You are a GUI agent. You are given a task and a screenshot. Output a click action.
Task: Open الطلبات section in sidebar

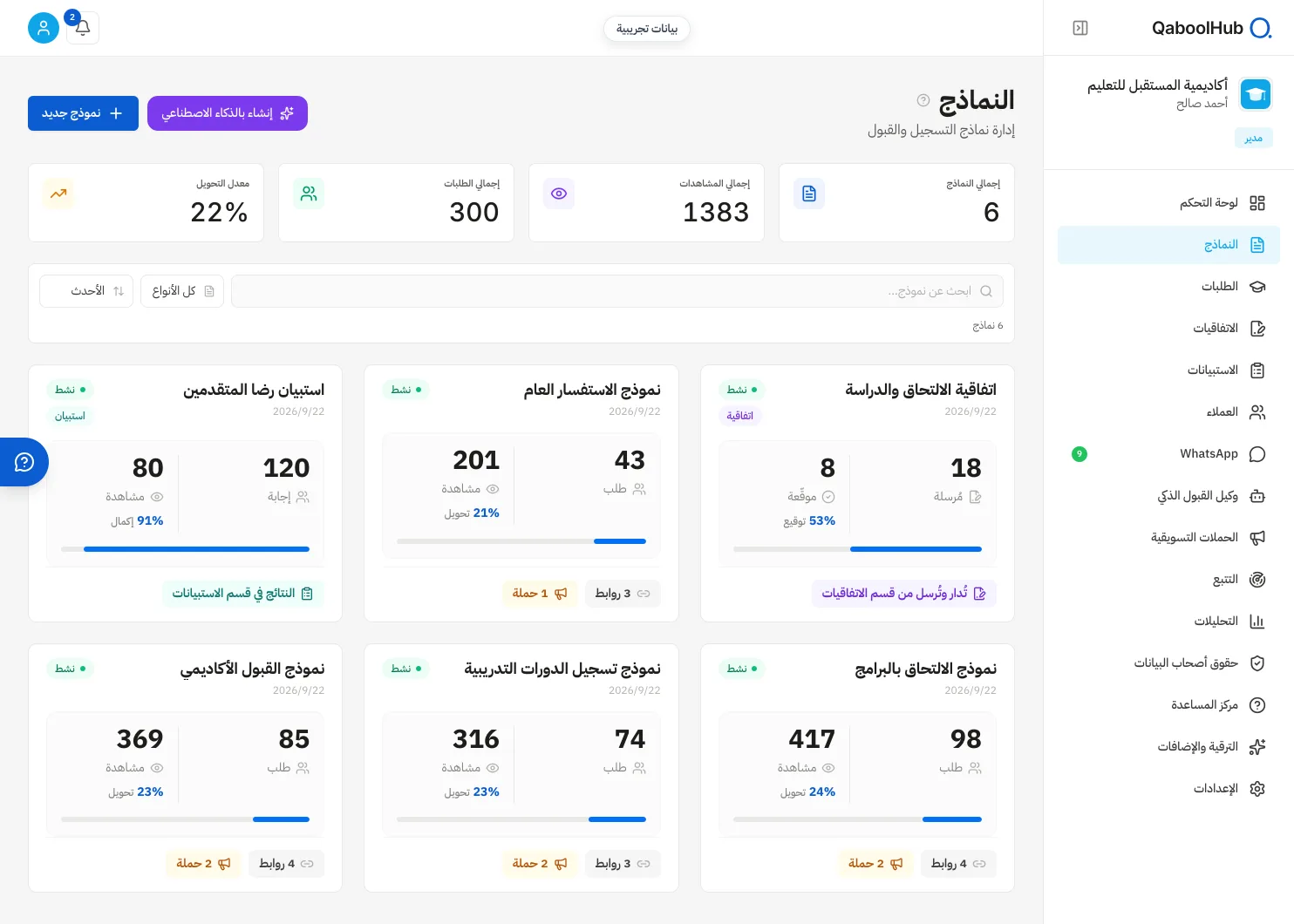(x=1168, y=287)
